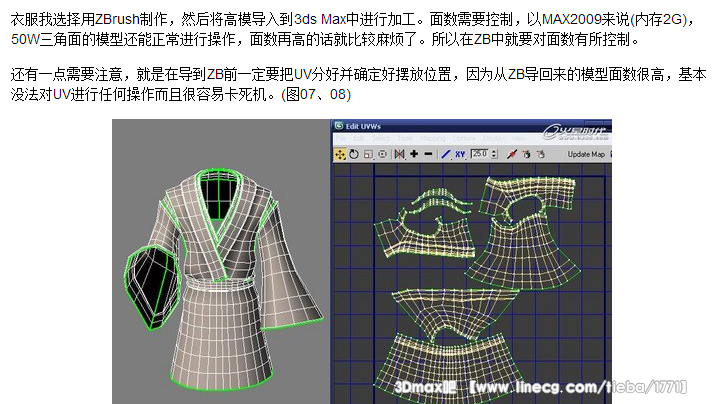716x404 pixels.
Task: Select the Target Weld tool
Action: (526, 154)
